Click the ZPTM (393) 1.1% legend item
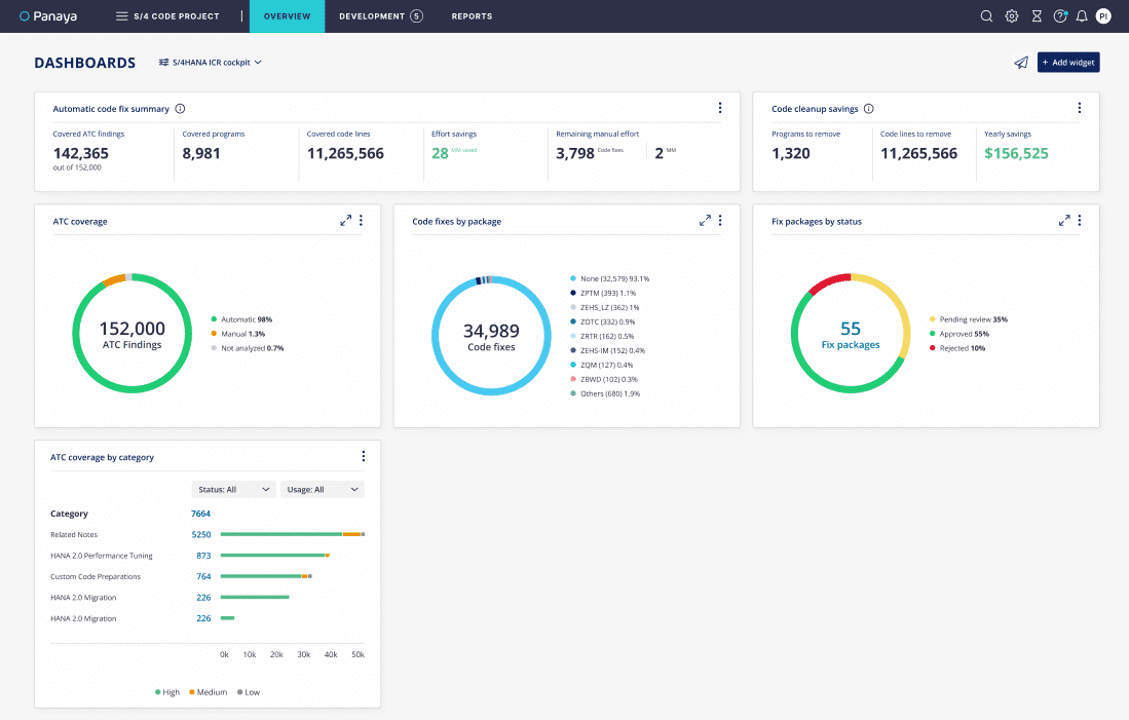Viewport: 1129px width, 720px height. (x=603, y=293)
